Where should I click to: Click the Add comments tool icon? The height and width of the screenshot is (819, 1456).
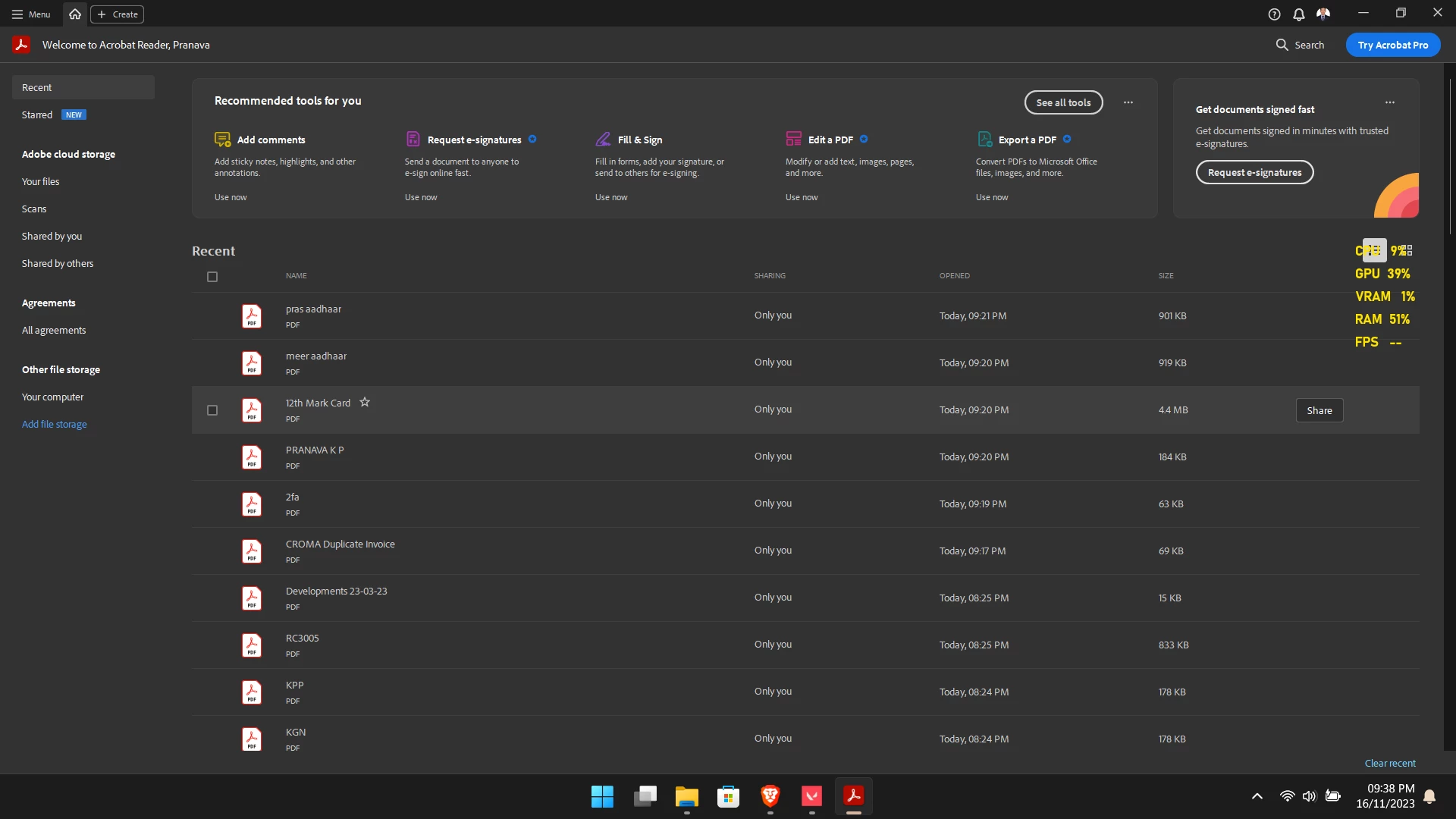pyautogui.click(x=222, y=140)
